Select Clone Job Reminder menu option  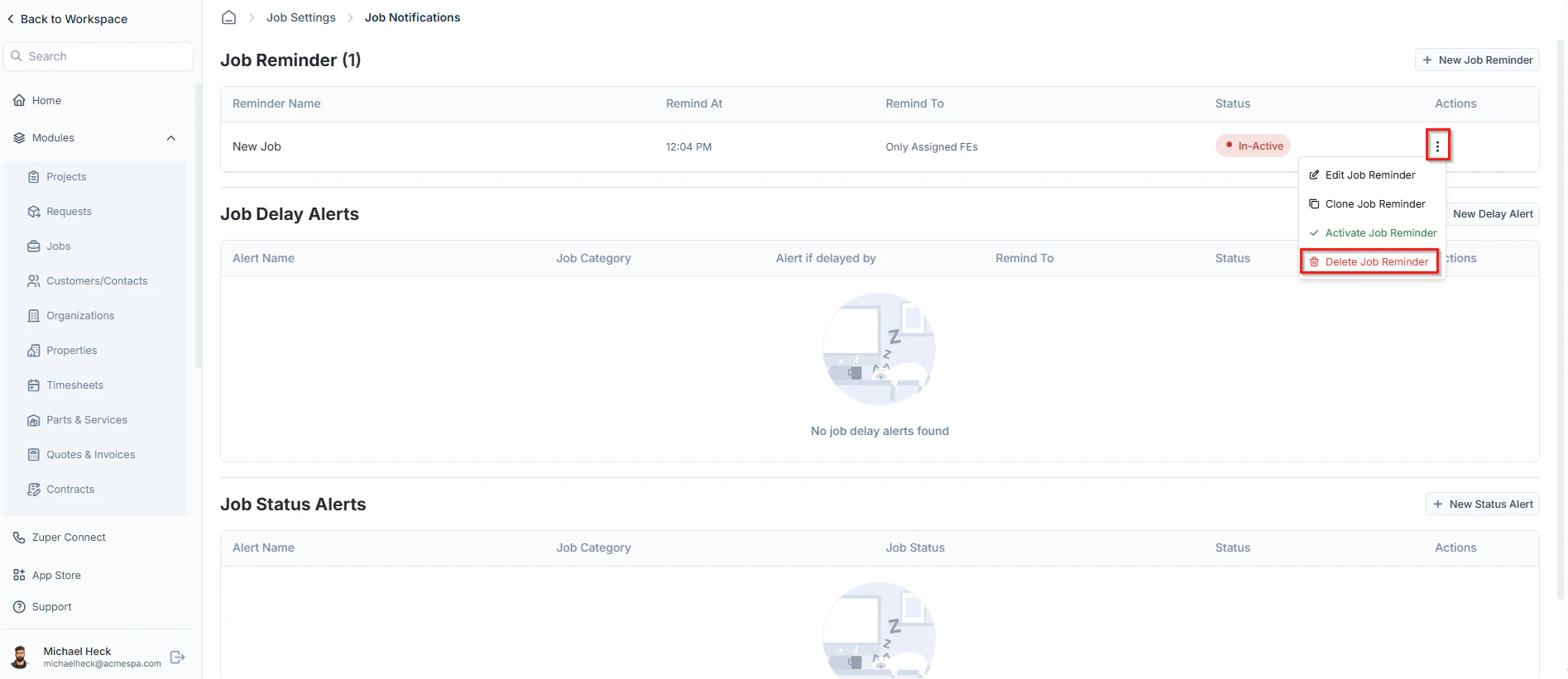pyautogui.click(x=1370, y=204)
